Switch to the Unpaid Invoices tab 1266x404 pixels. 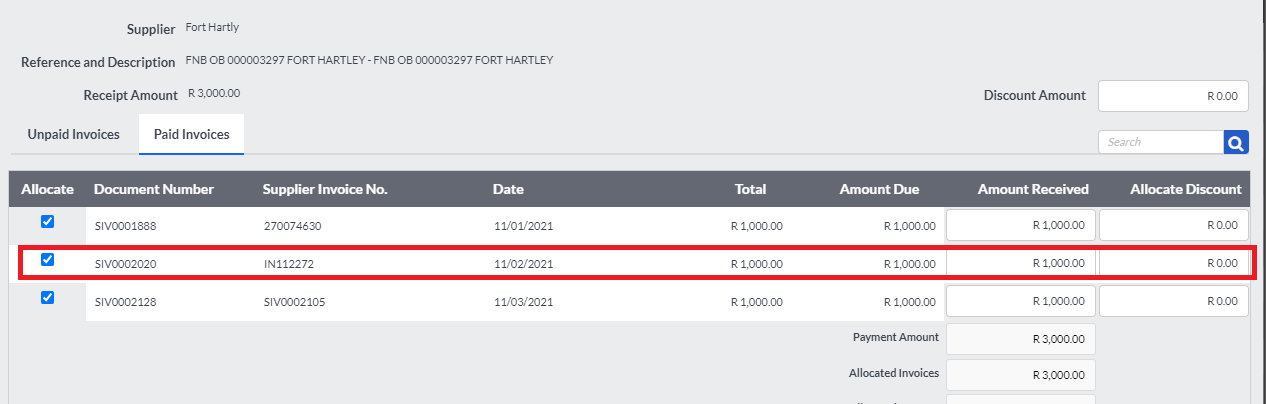pyautogui.click(x=74, y=134)
